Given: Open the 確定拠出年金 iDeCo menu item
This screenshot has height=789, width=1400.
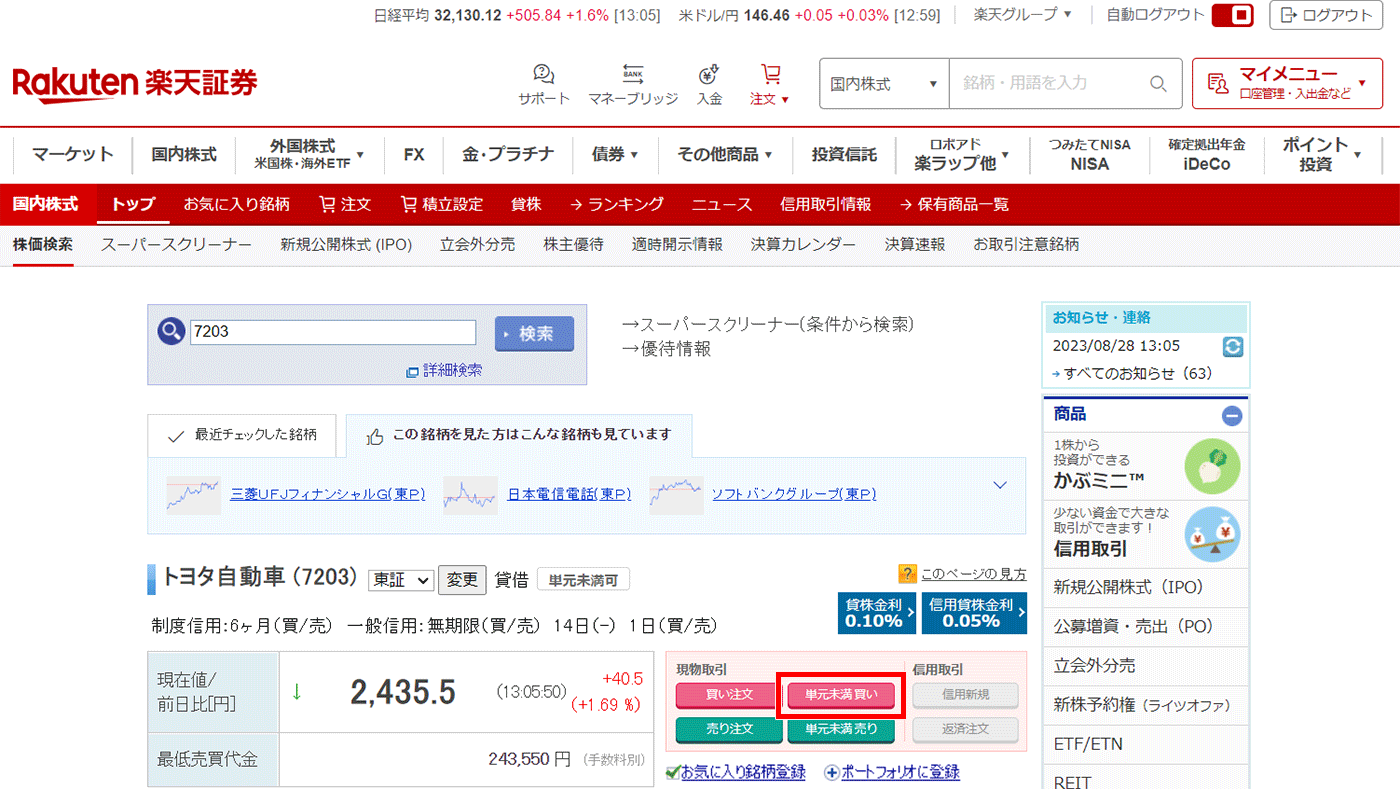Looking at the screenshot, I should pyautogui.click(x=1207, y=154).
